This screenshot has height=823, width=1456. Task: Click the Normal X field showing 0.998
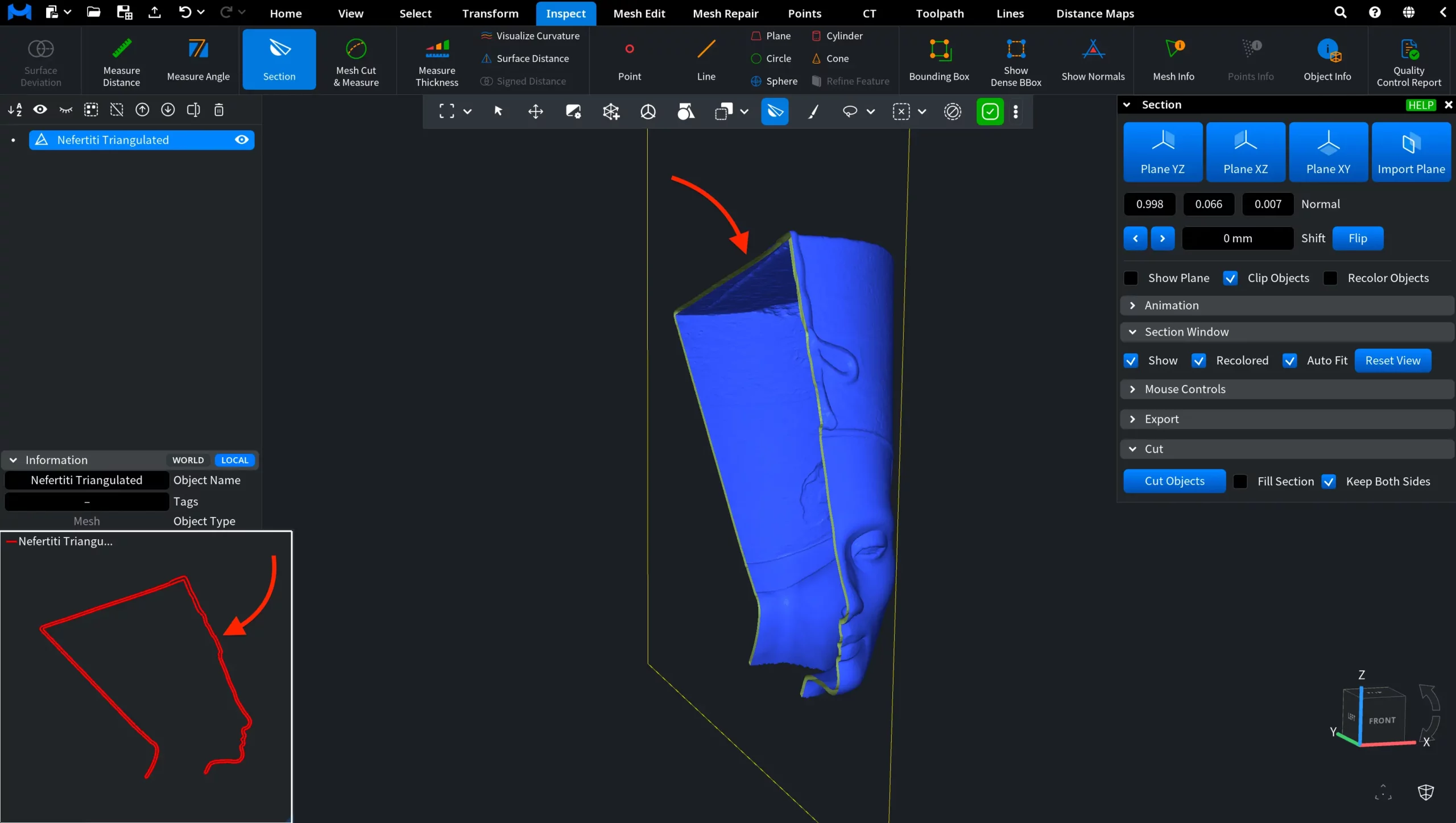click(1149, 204)
